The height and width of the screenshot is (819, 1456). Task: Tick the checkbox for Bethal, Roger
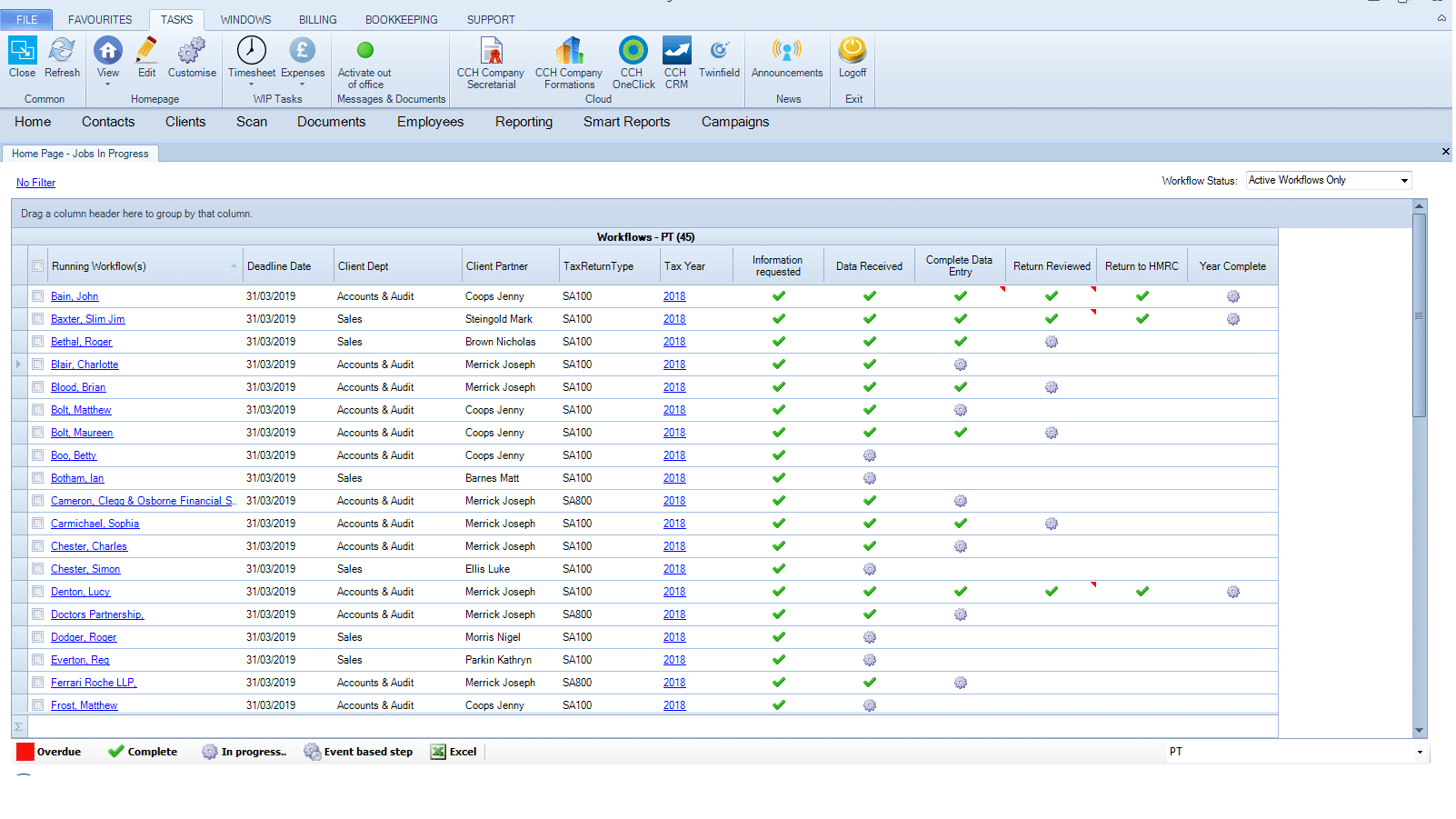point(37,342)
